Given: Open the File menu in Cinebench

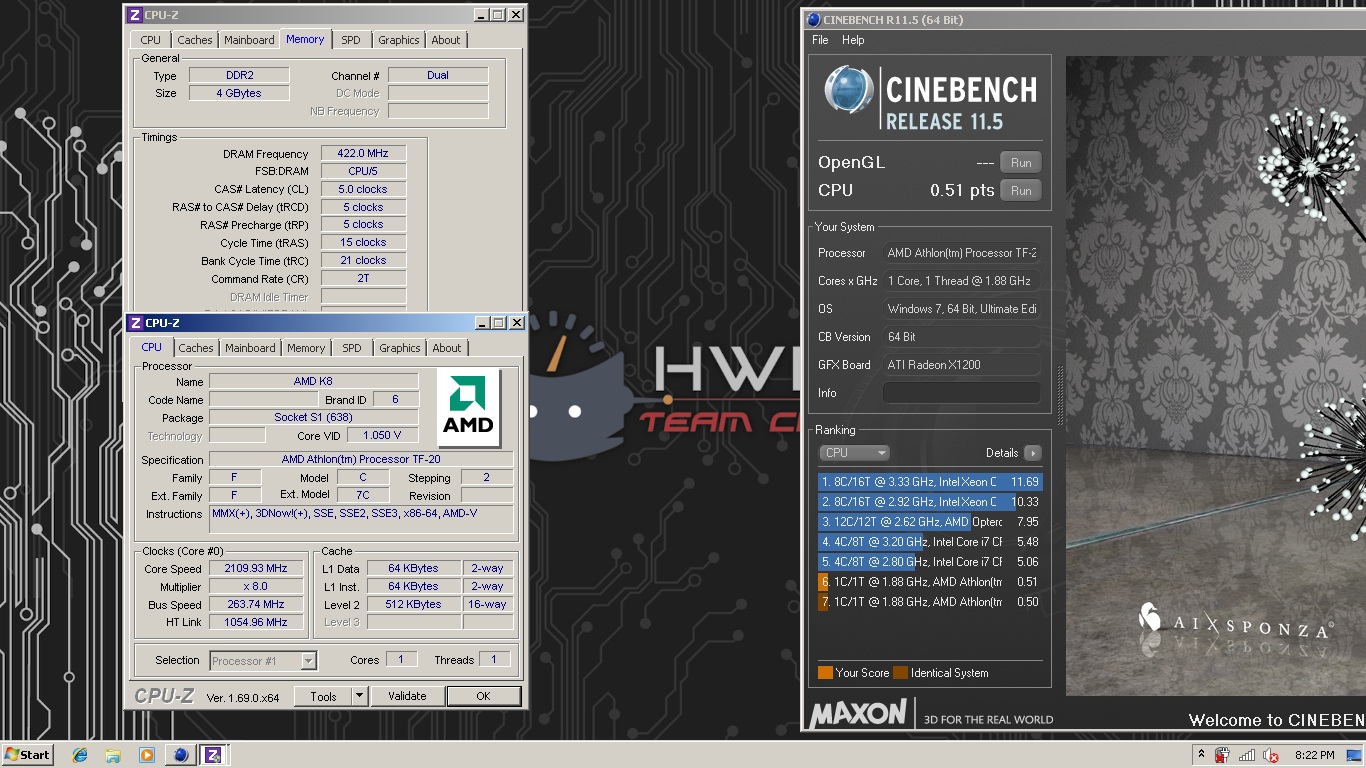Looking at the screenshot, I should 820,40.
